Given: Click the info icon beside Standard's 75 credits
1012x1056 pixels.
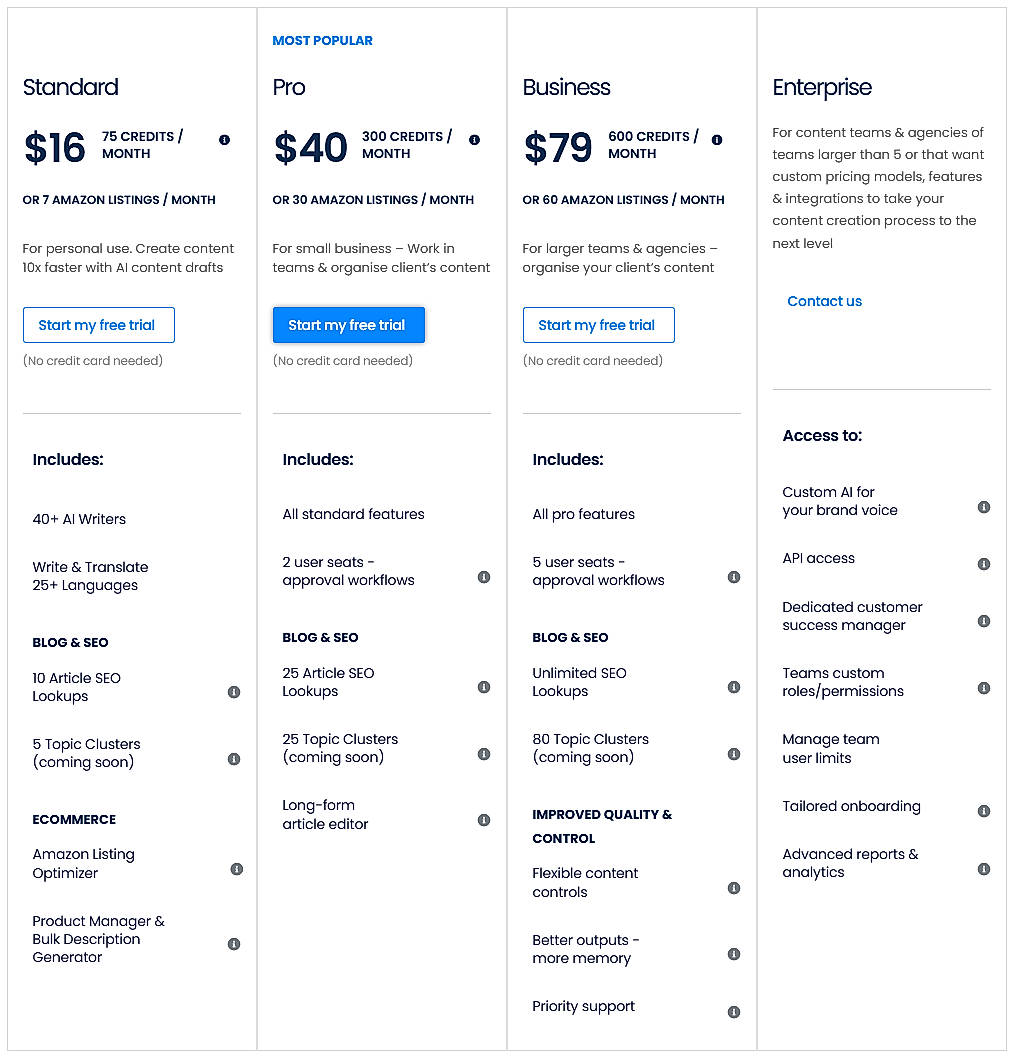Looking at the screenshot, I should pos(224,140).
